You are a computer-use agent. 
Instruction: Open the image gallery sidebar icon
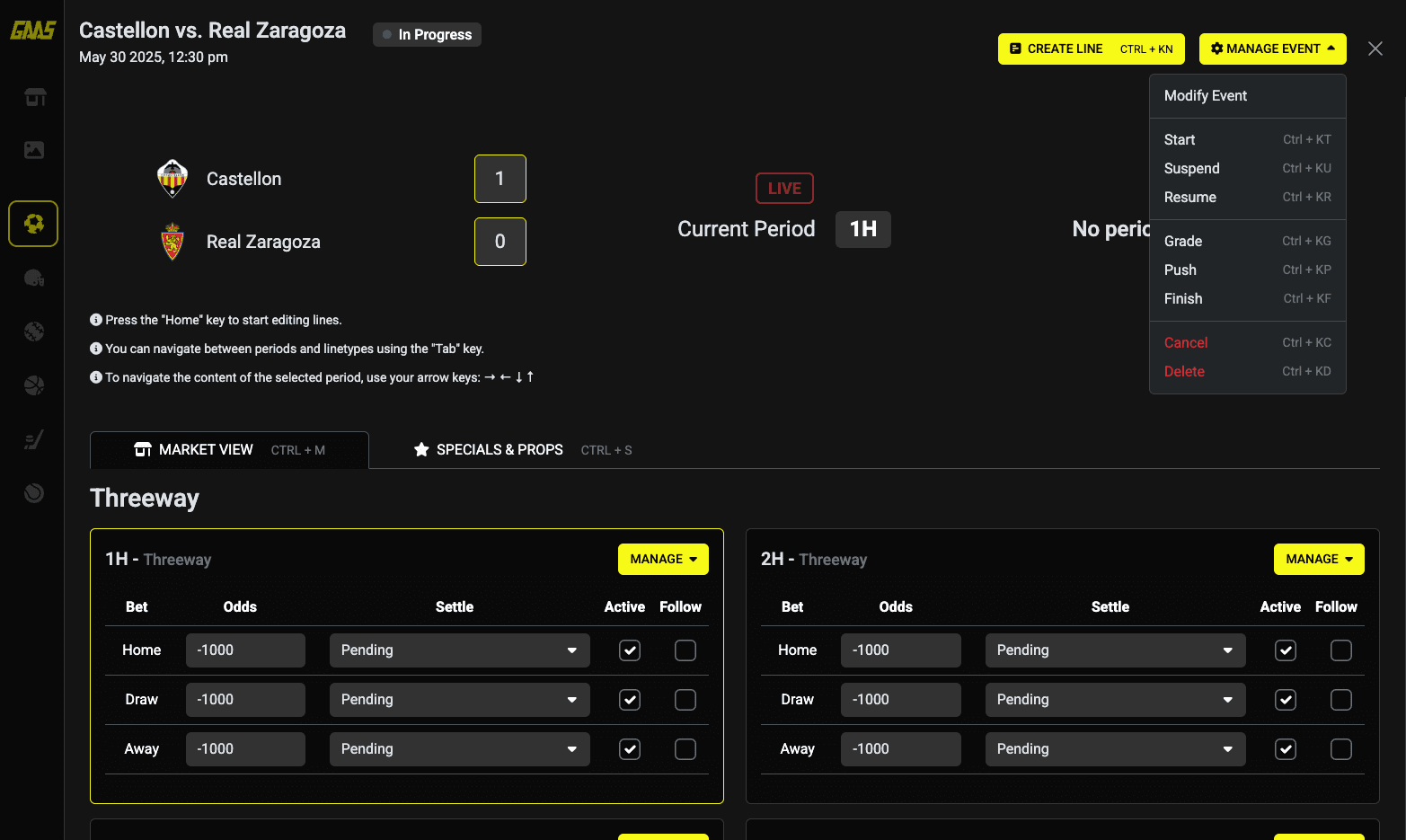click(34, 150)
